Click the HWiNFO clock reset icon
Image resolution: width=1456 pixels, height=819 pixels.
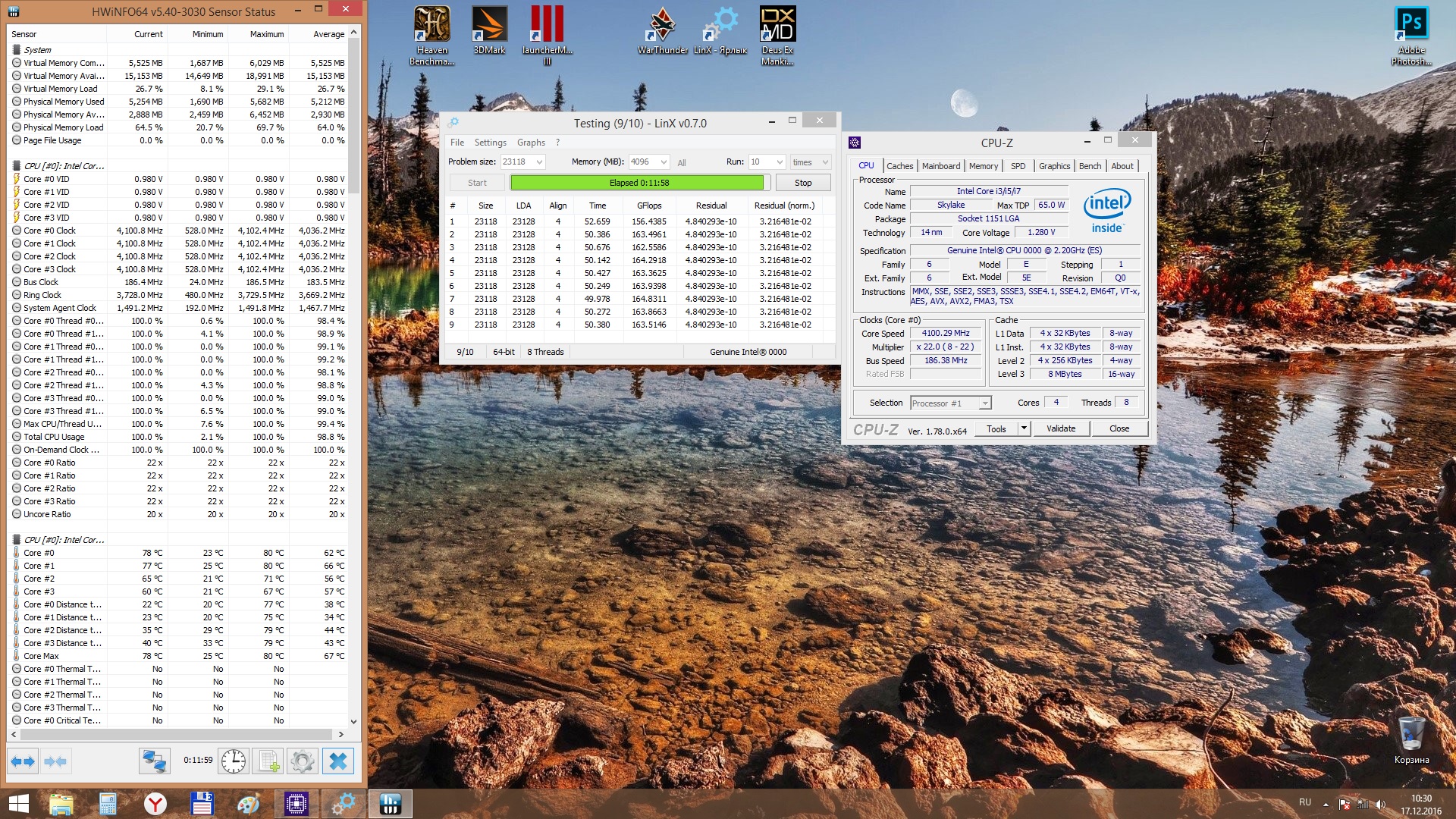(x=233, y=761)
